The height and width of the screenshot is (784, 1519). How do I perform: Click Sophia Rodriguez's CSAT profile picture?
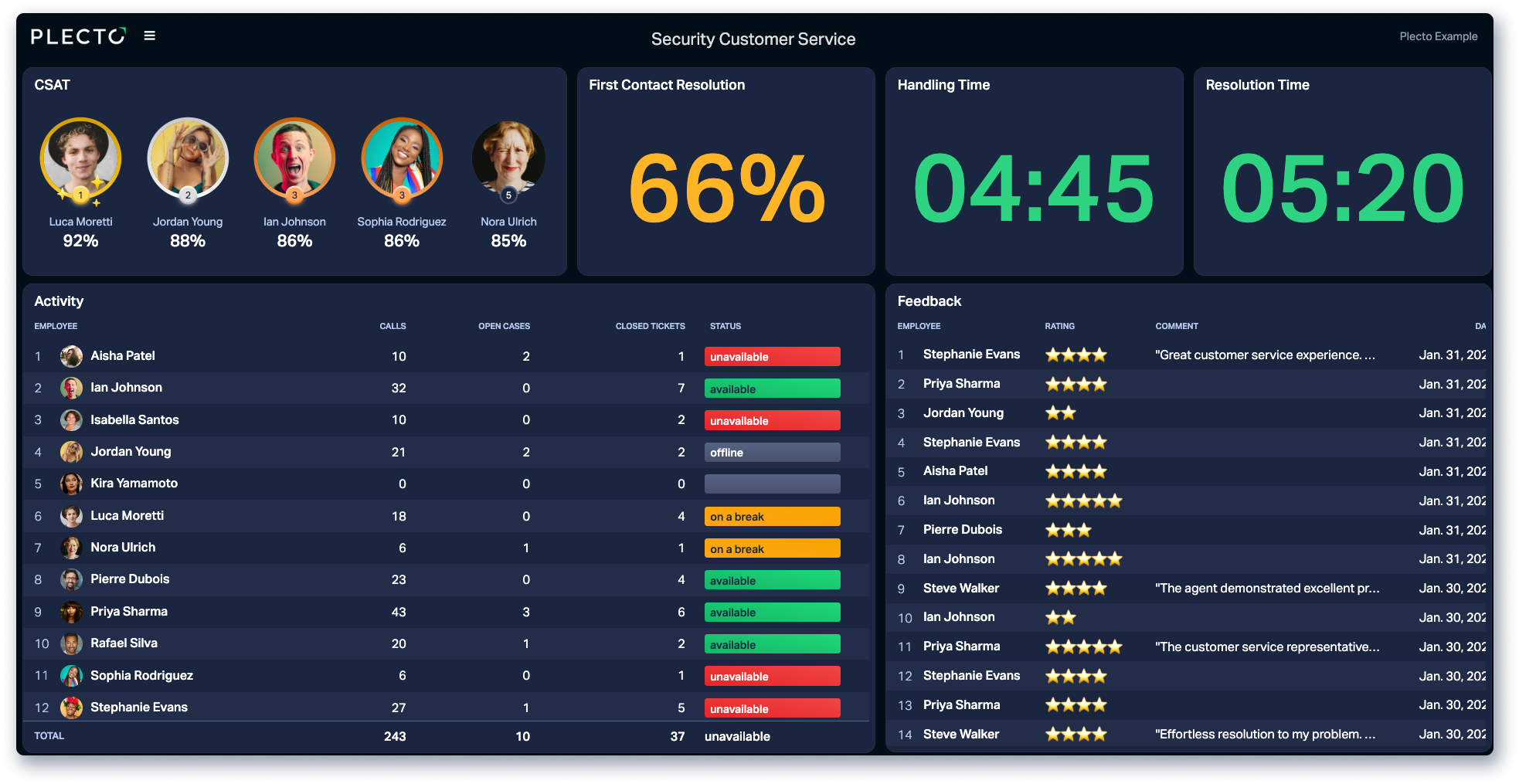click(x=402, y=158)
